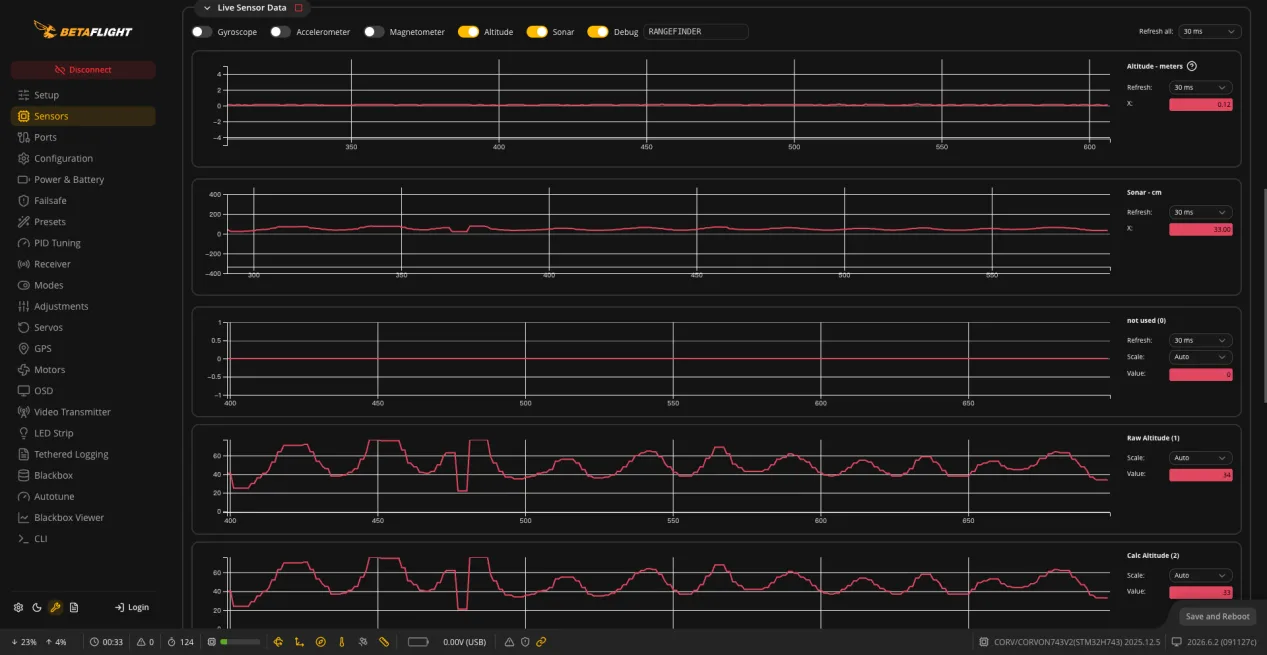Open the Setup tab

point(83,95)
